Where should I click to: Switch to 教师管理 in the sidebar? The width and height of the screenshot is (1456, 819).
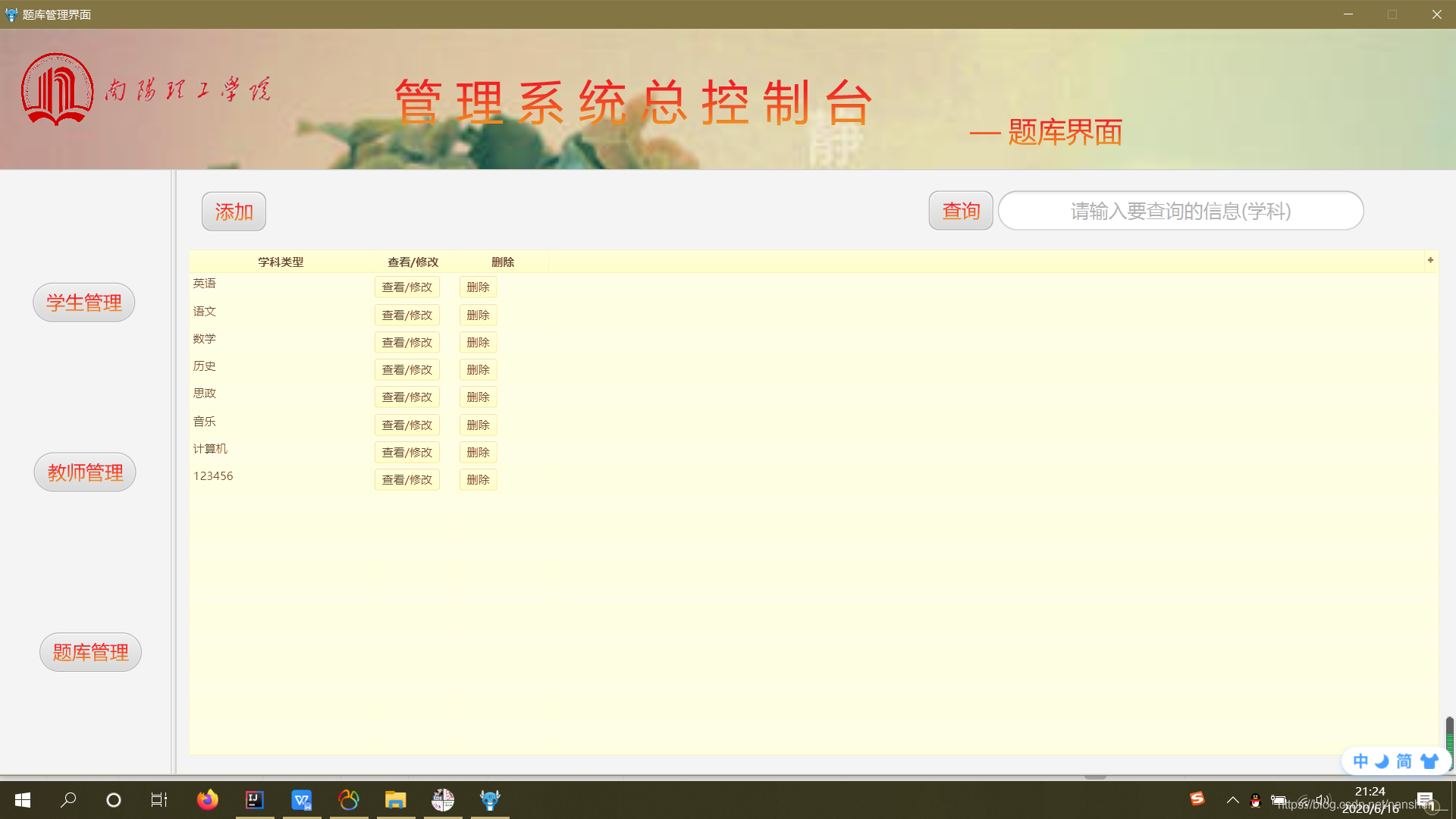[84, 472]
